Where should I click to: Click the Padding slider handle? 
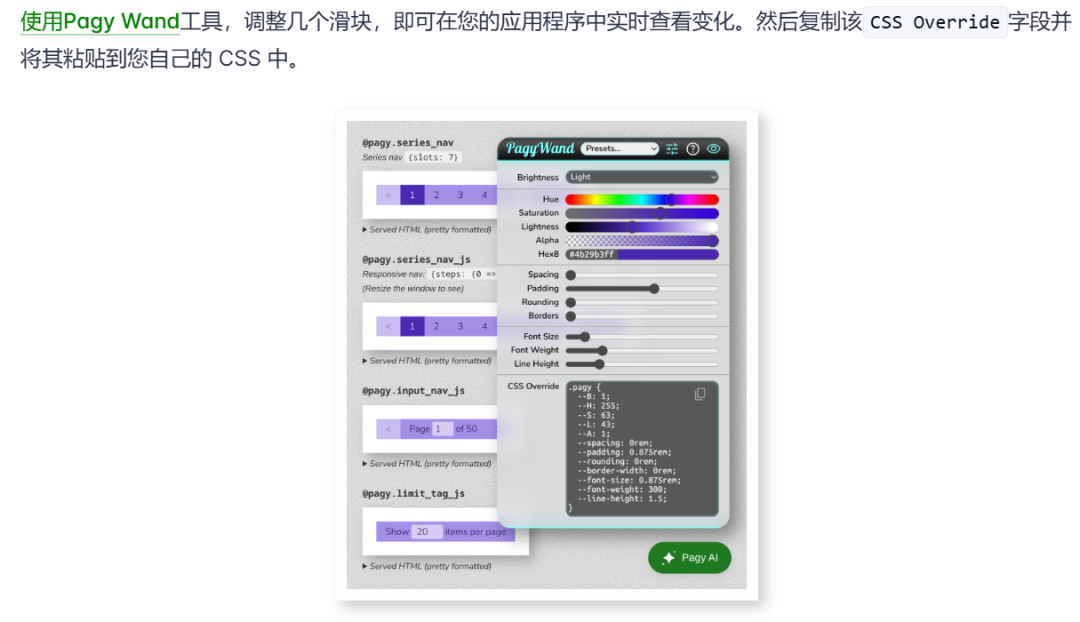point(654,289)
